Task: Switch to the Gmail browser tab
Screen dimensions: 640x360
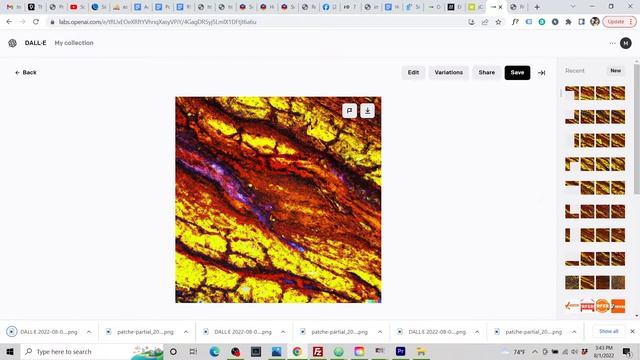Action: click(x=14, y=7)
